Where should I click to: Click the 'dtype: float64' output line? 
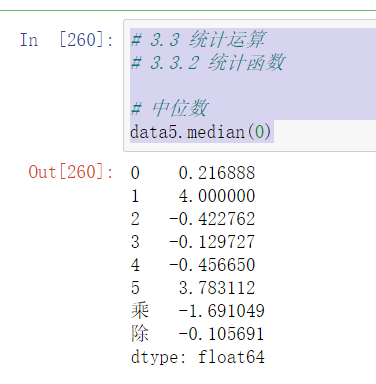[198, 357]
